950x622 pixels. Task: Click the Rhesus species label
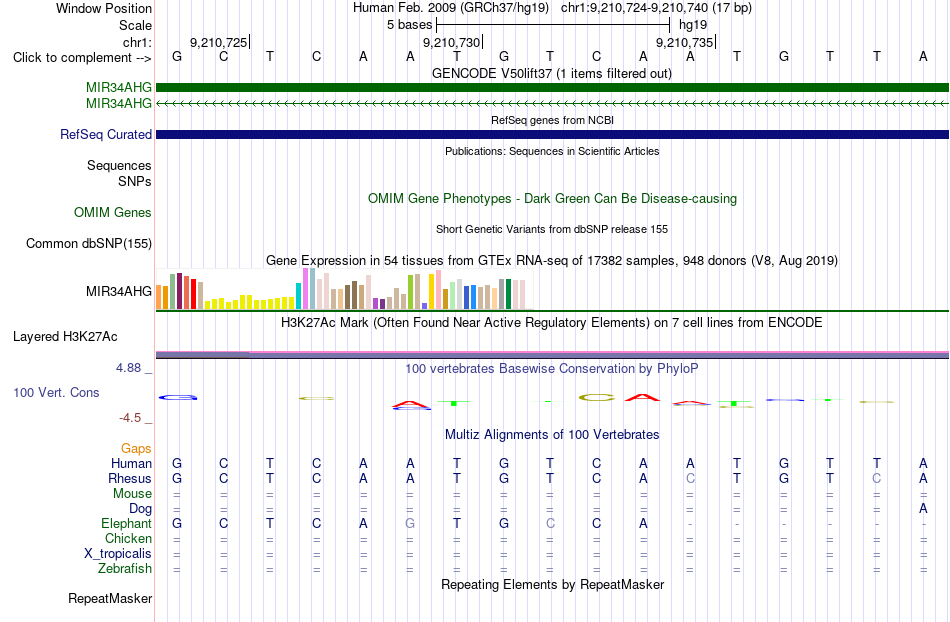[x=130, y=478]
